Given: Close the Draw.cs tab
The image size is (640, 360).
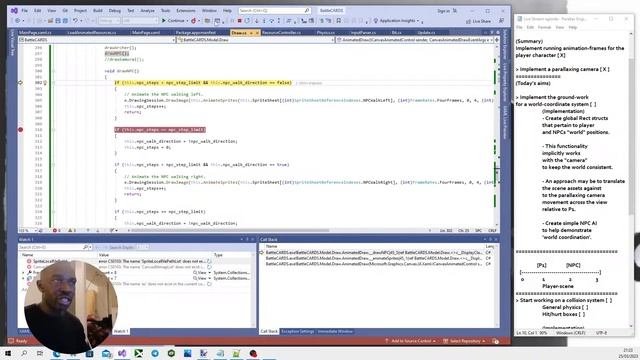Looking at the screenshot, I should [x=257, y=33].
